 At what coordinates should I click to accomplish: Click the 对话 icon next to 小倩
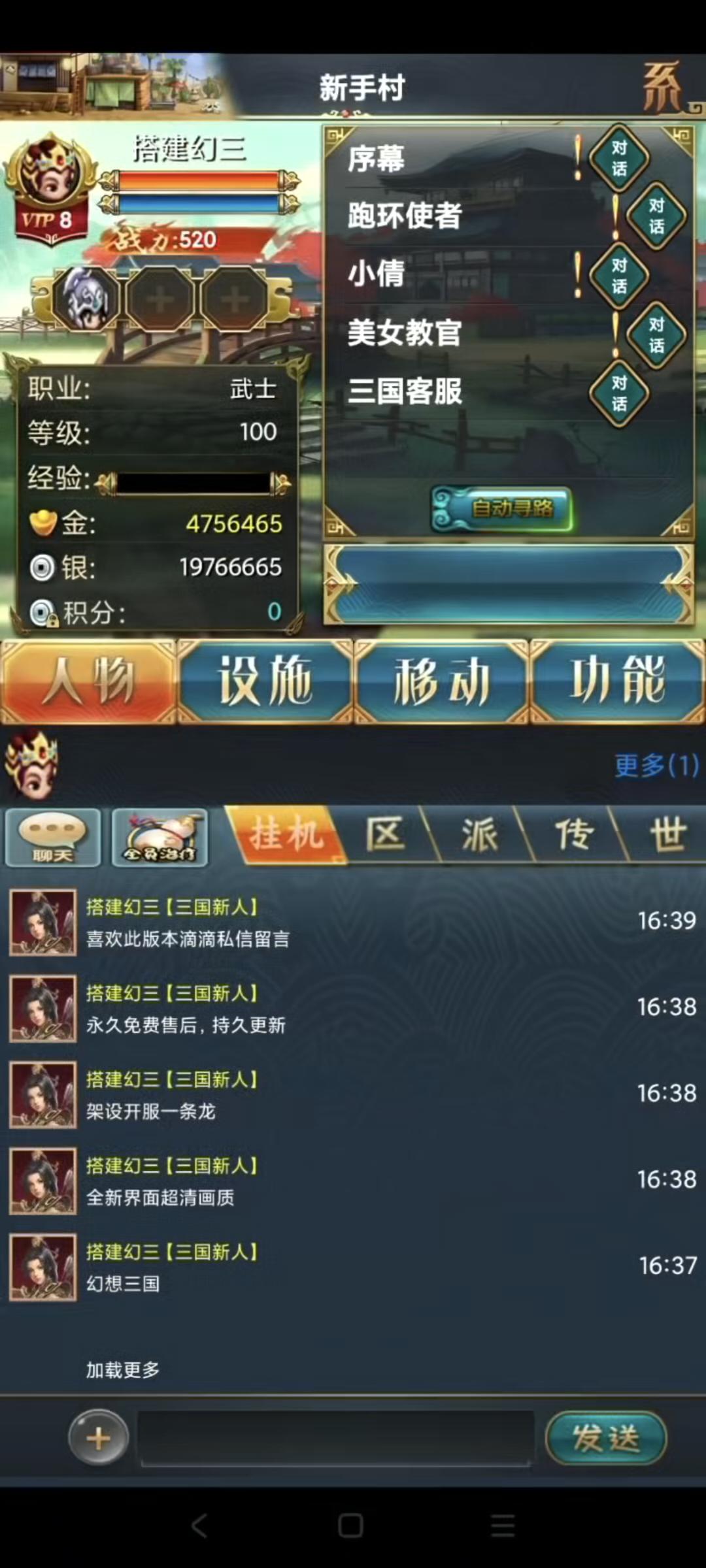618,276
